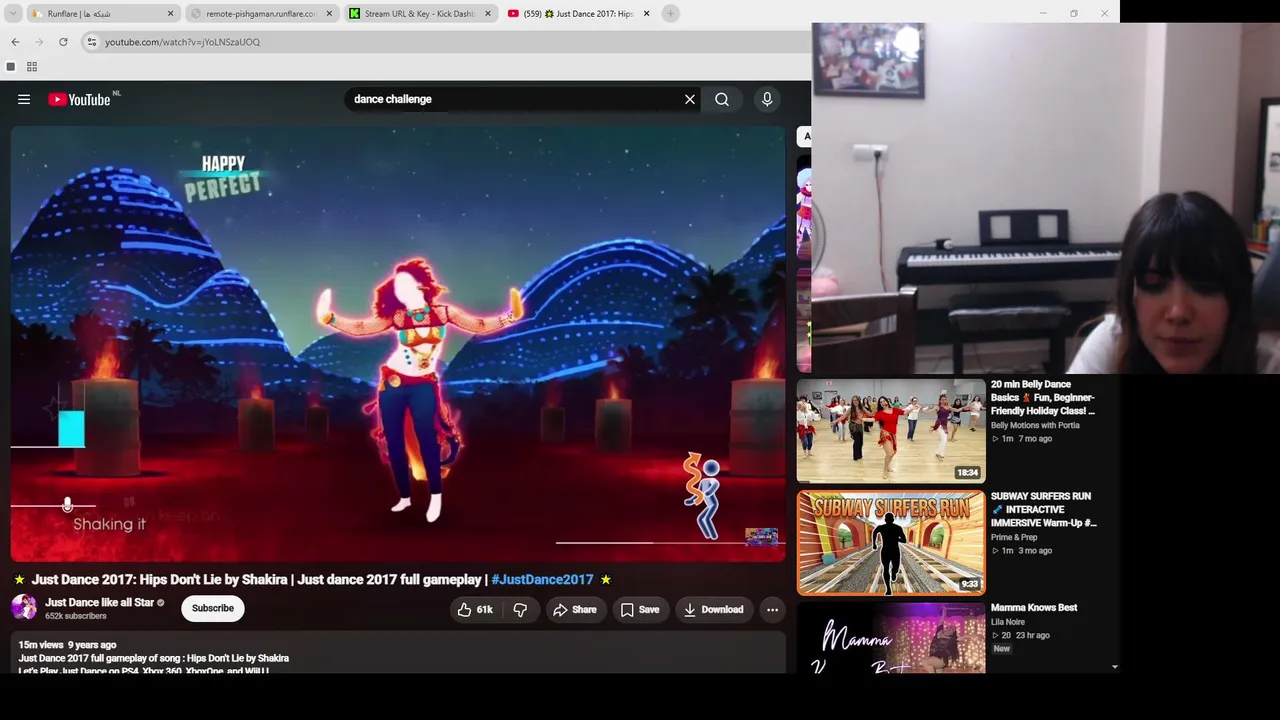The height and width of the screenshot is (720, 1280).
Task: Switch to the Runflare tab
Action: [x=103, y=14]
